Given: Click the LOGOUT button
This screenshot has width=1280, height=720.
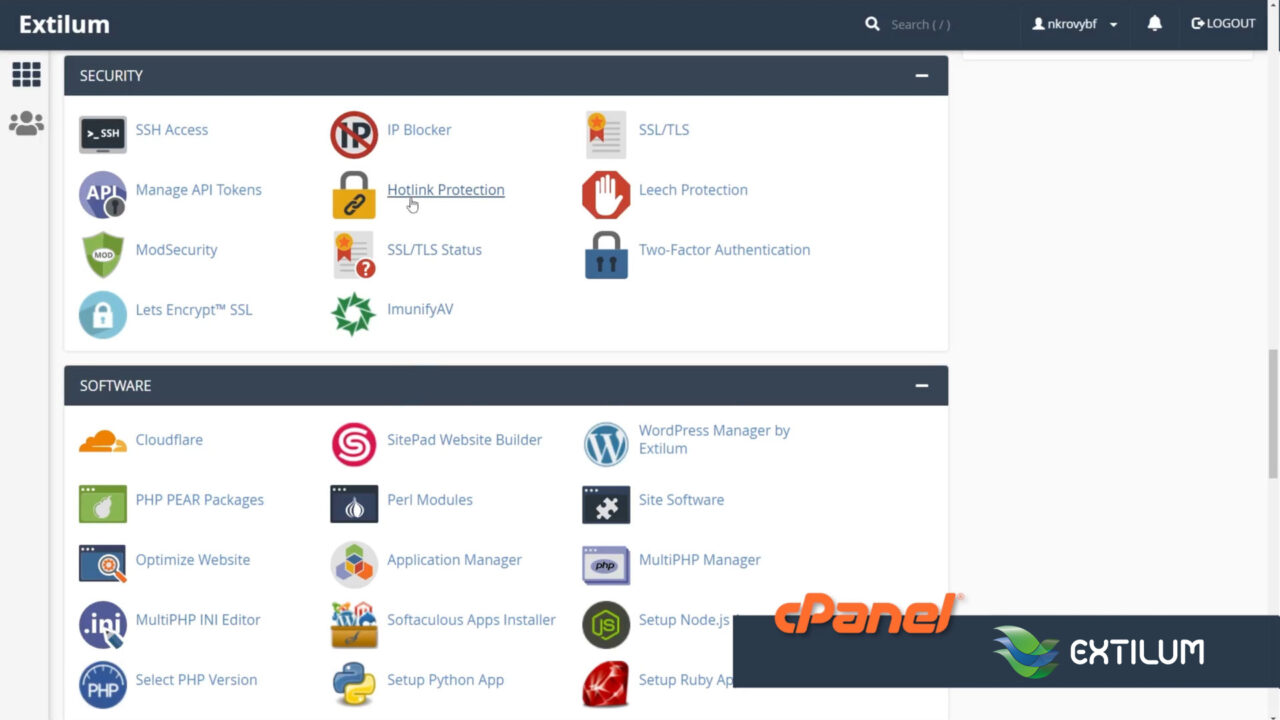Looking at the screenshot, I should point(1222,23).
